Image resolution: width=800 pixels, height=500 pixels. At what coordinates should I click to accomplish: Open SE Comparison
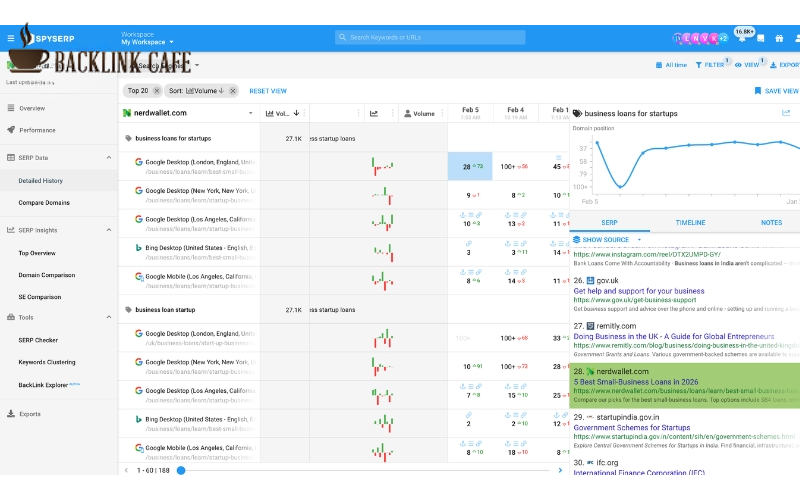[x=39, y=297]
